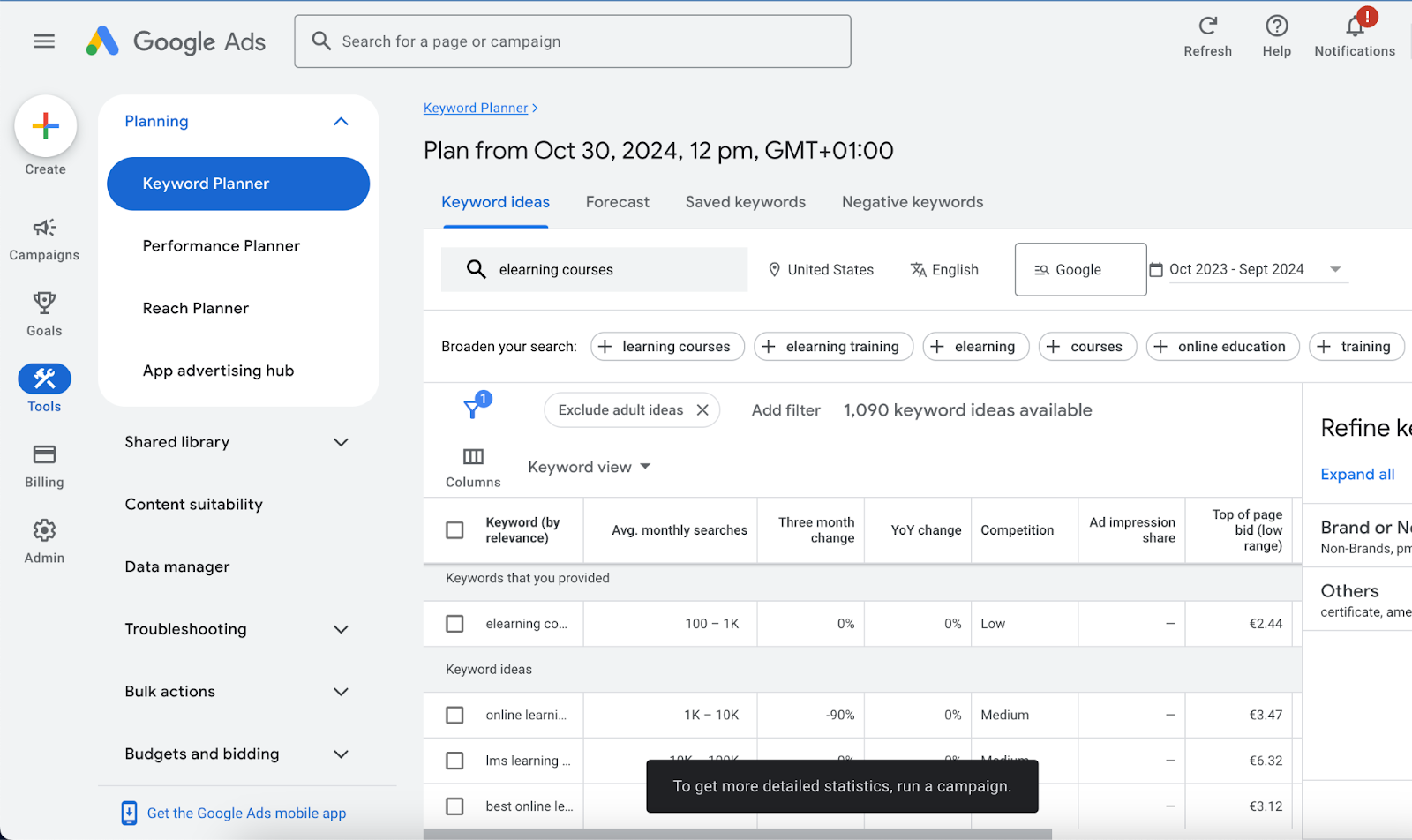The height and width of the screenshot is (840, 1412).
Task: Click Get the Google Ads mobile app
Action: pos(246,814)
